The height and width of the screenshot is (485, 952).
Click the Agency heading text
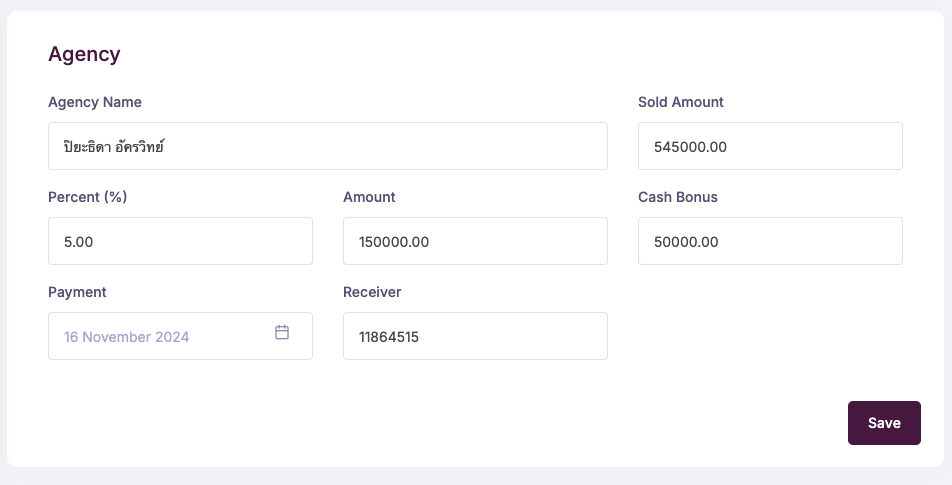(84, 54)
